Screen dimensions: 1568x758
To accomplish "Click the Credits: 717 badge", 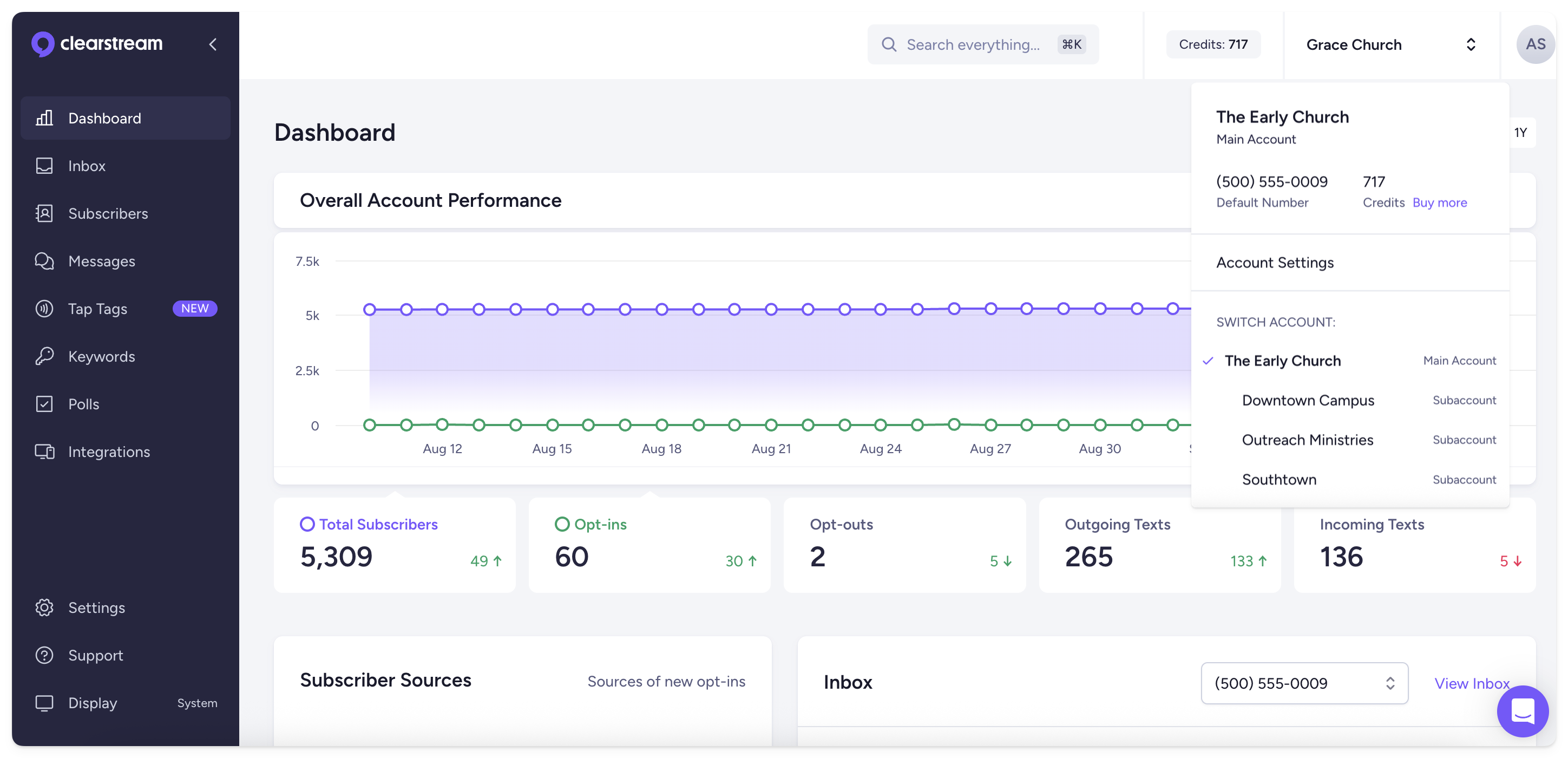I will point(1213,44).
